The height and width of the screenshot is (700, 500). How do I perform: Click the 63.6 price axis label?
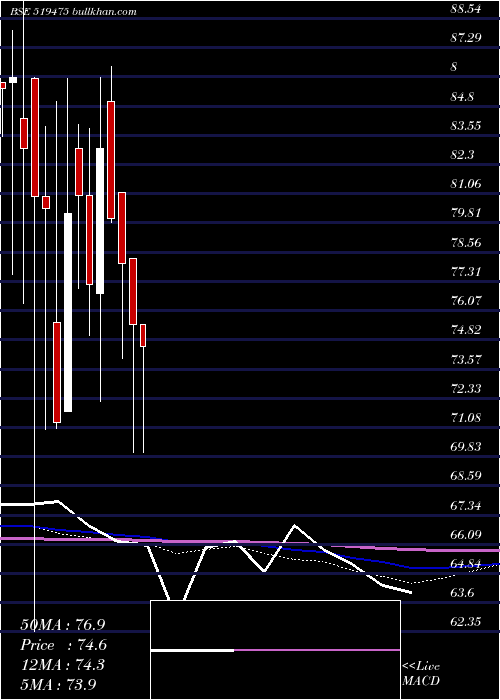(x=462, y=593)
